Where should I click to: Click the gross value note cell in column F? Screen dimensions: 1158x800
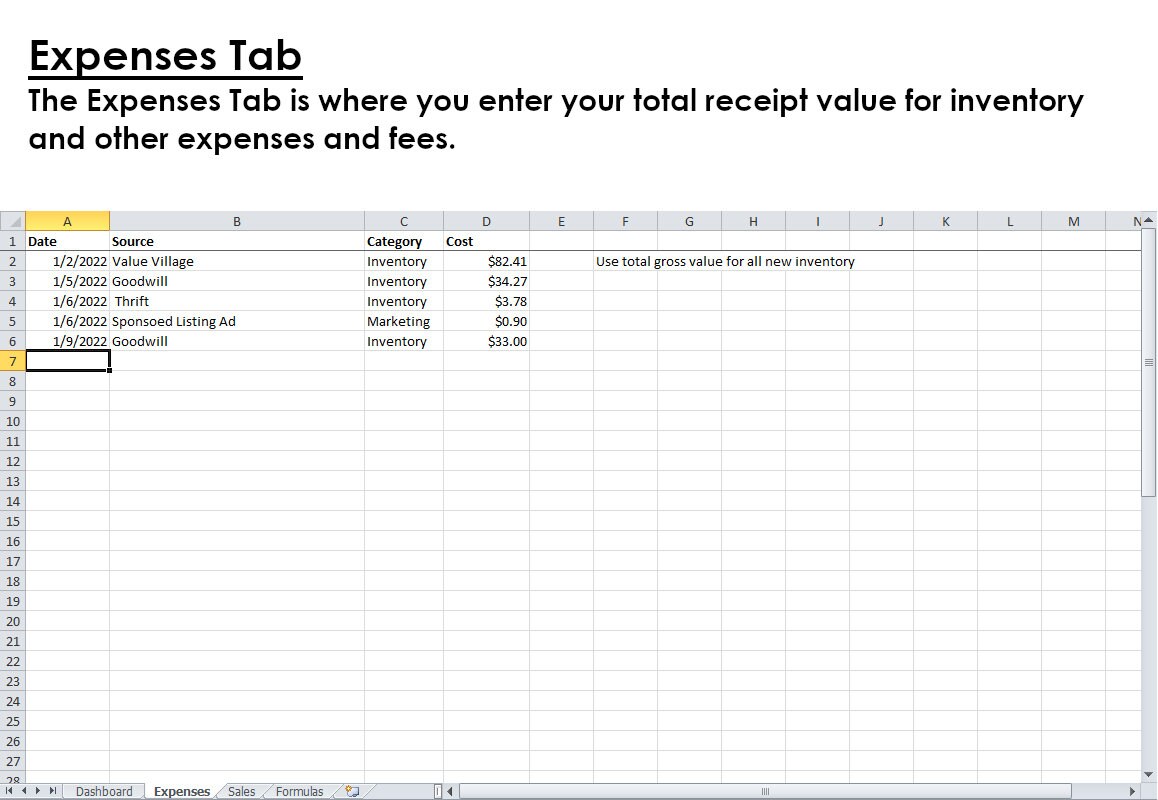coord(625,261)
